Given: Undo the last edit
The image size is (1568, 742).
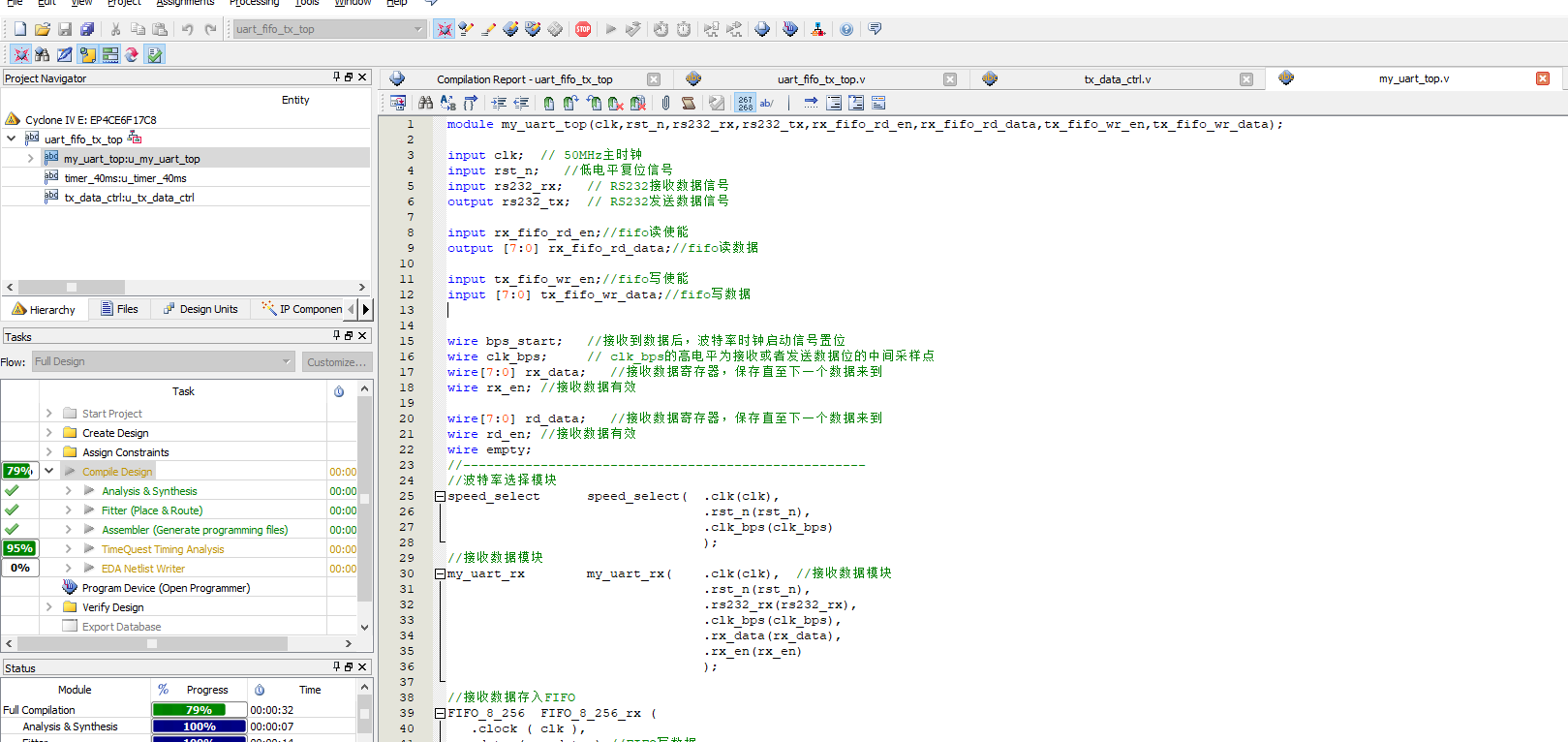Looking at the screenshot, I should tap(188, 29).
